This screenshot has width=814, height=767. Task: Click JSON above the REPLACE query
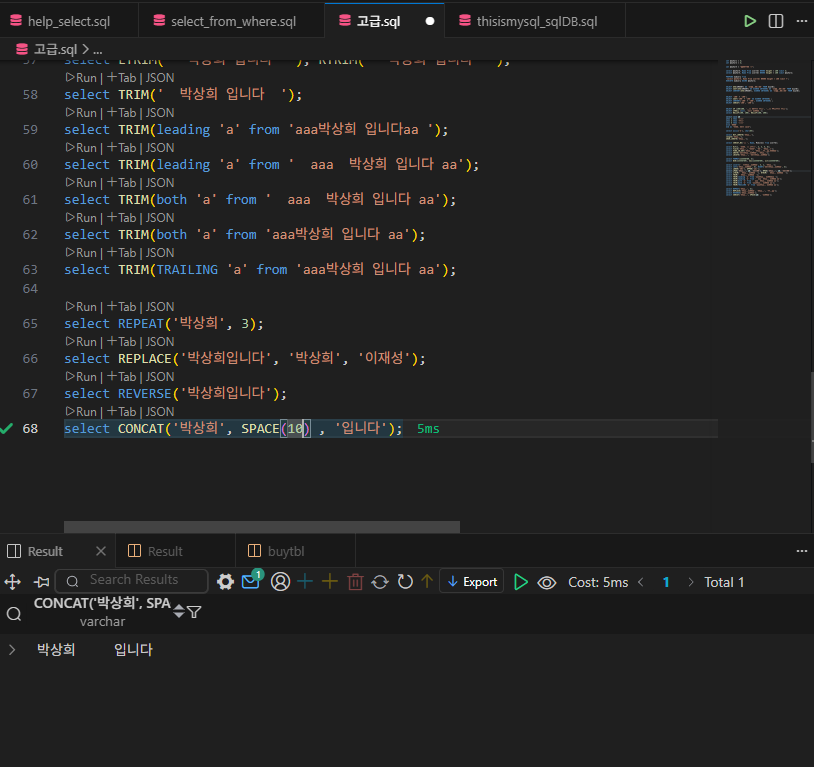(159, 342)
